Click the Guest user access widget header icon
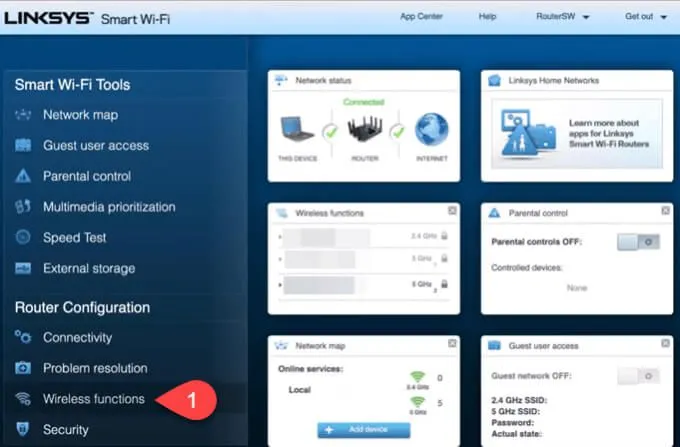The image size is (680, 447). point(494,346)
